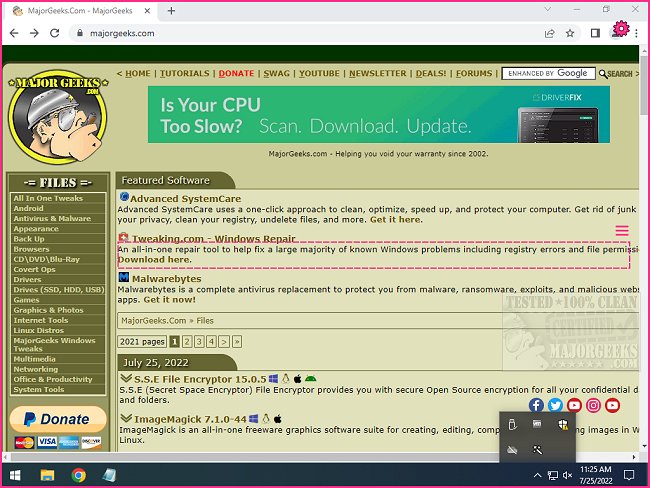Open the Drives (SSD, HDD, USB) category
Screen dimensions: 650x488
[58, 289]
